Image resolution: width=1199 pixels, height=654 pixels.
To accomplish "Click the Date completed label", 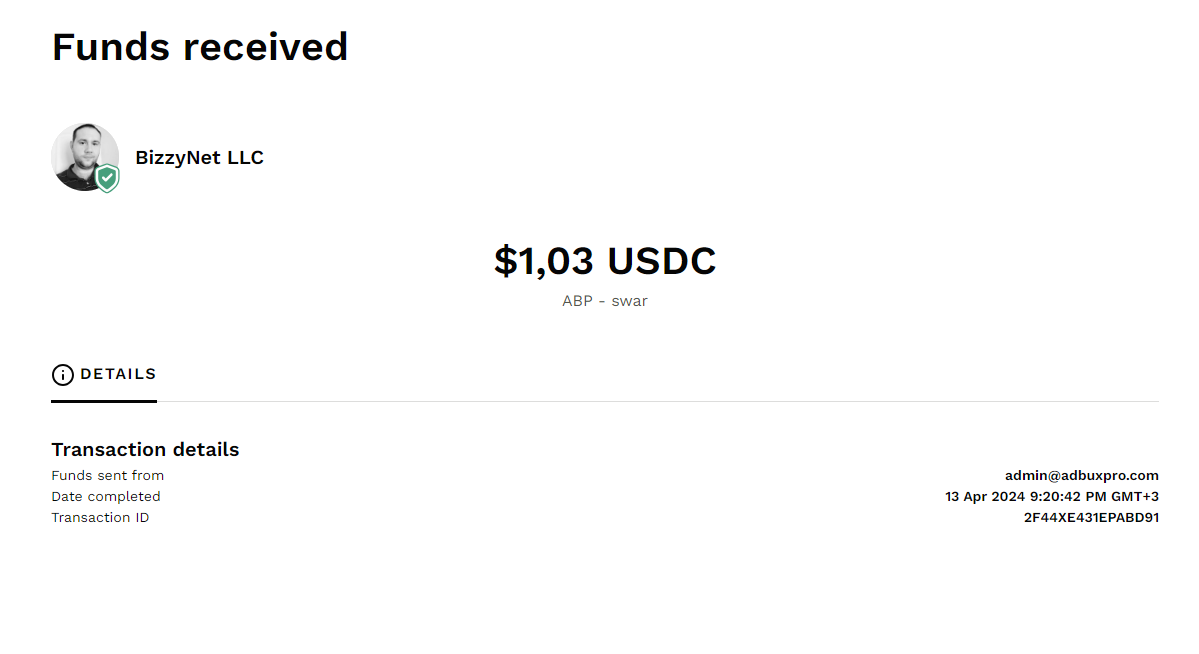I will [x=106, y=497].
